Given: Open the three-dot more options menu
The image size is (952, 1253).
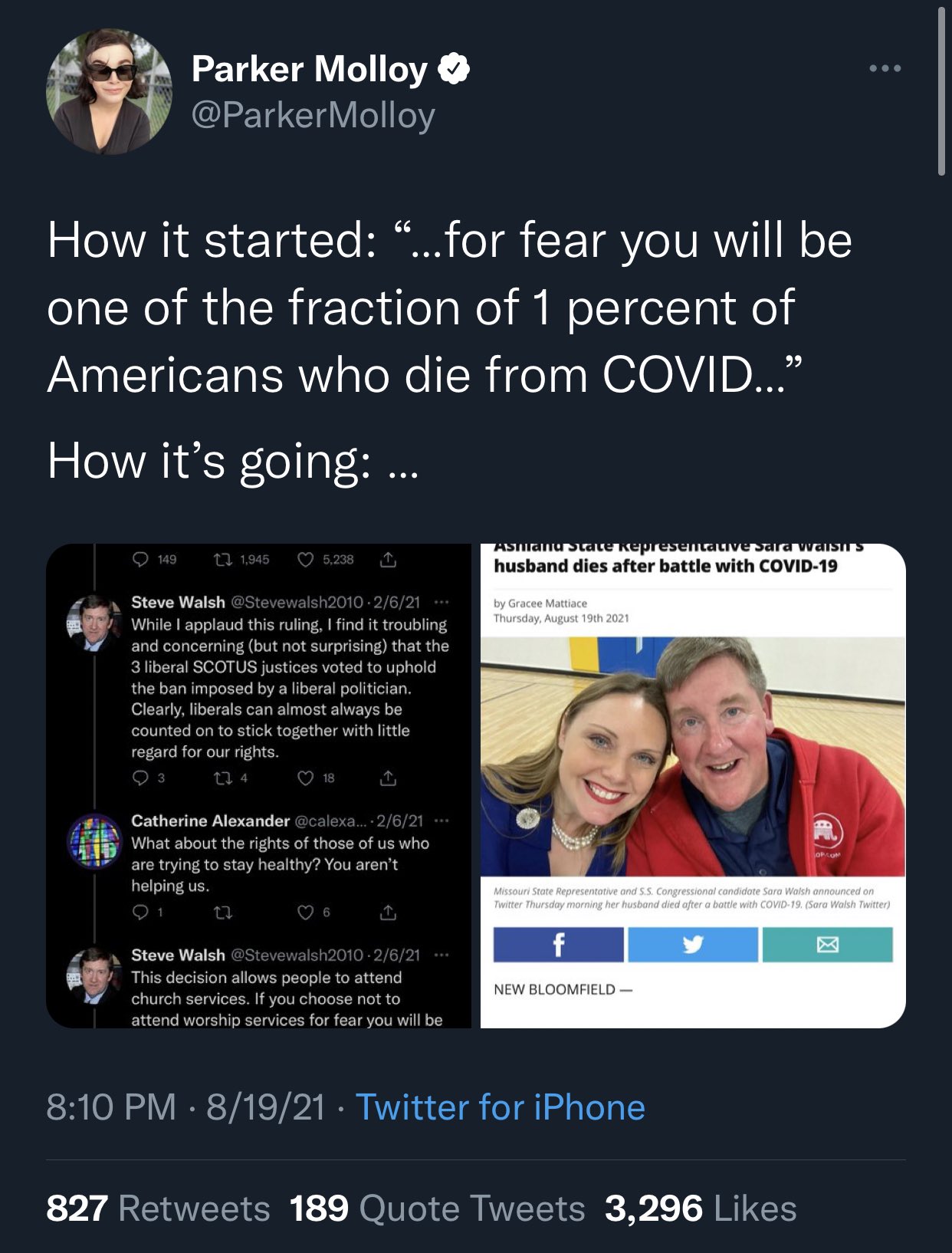Looking at the screenshot, I should click(x=885, y=68).
